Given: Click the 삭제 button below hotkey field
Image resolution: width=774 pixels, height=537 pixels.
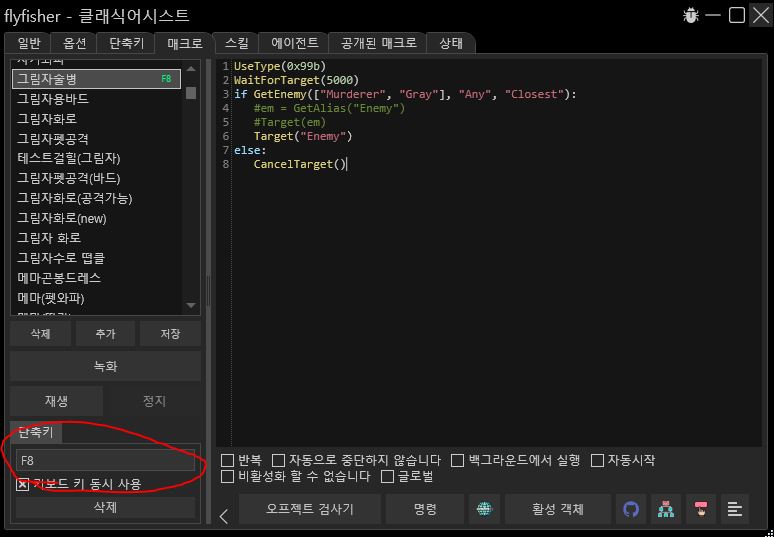Looking at the screenshot, I should click(x=106, y=507).
